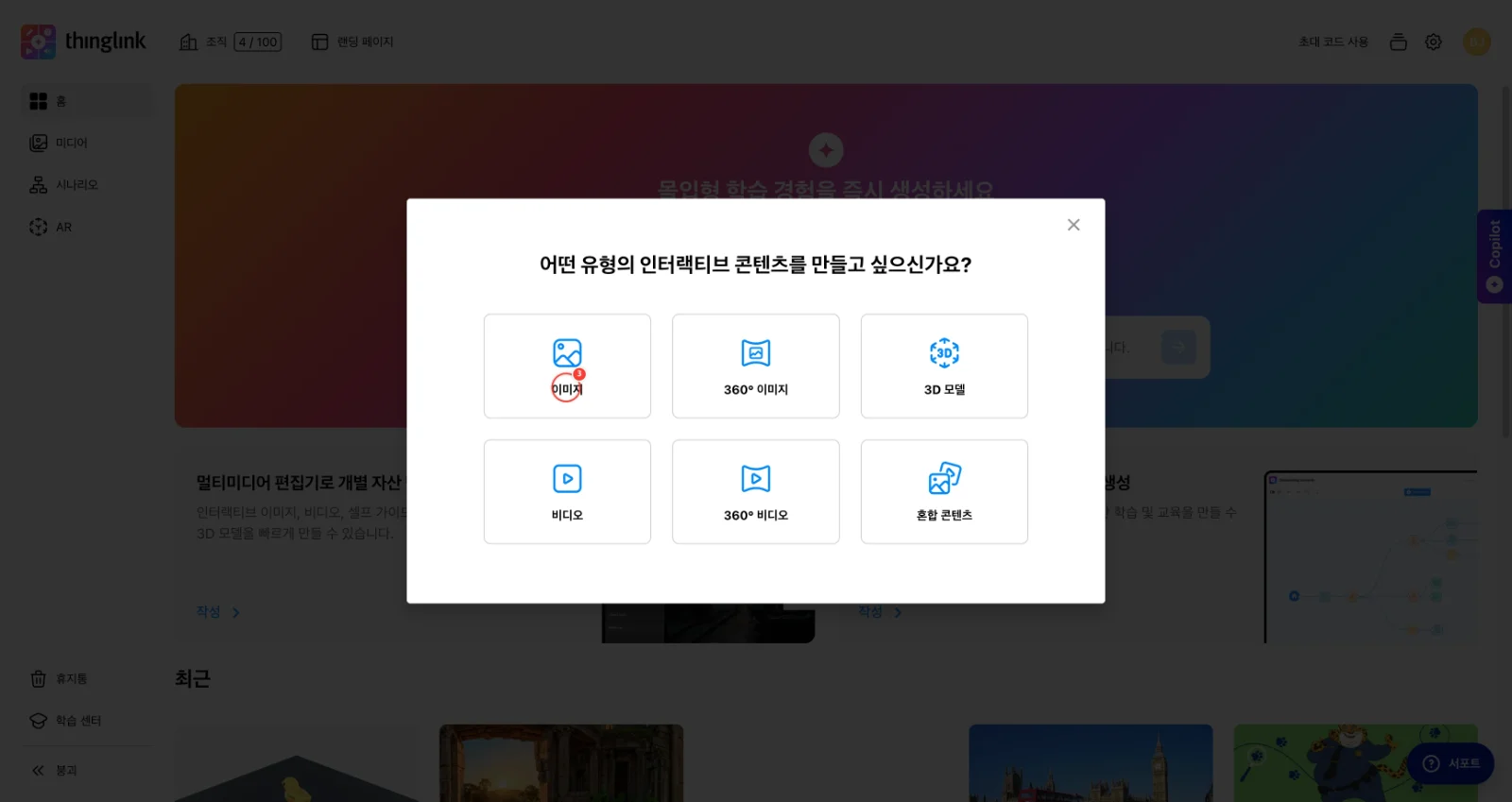Click the sparkle icon in banner
The image size is (1512, 802).
[x=826, y=149]
